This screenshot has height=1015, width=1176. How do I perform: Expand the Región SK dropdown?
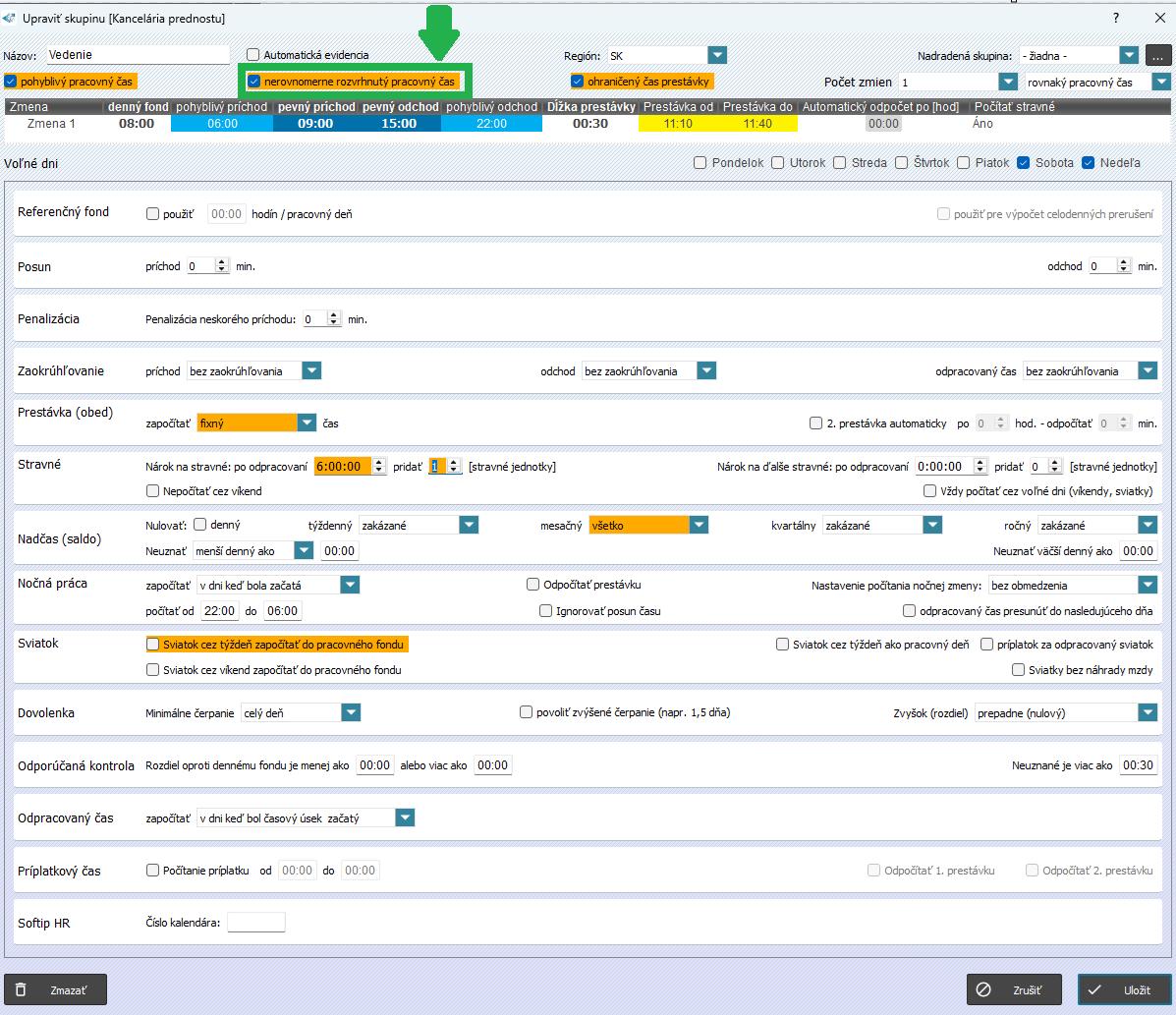click(x=717, y=56)
